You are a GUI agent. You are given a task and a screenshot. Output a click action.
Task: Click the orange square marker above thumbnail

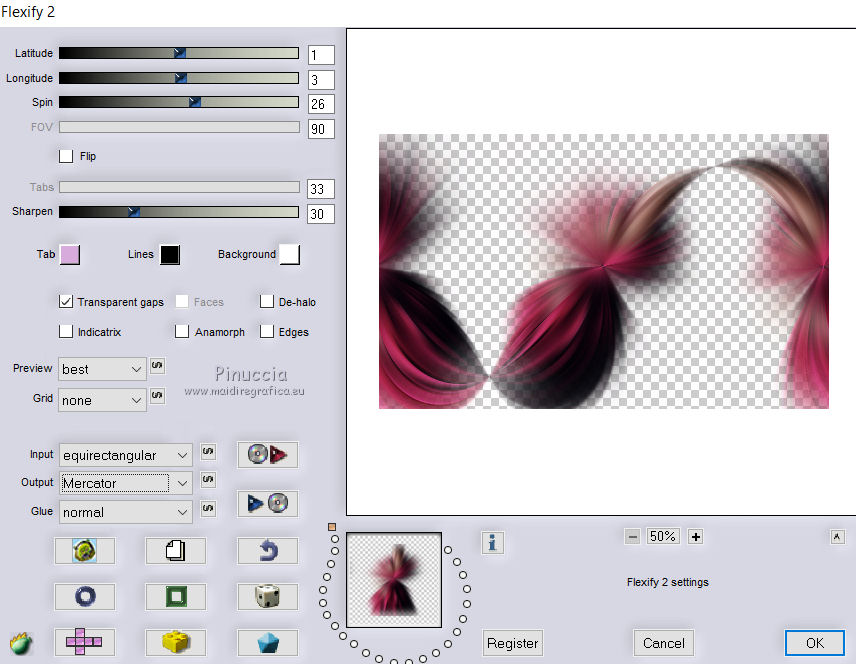point(332,527)
